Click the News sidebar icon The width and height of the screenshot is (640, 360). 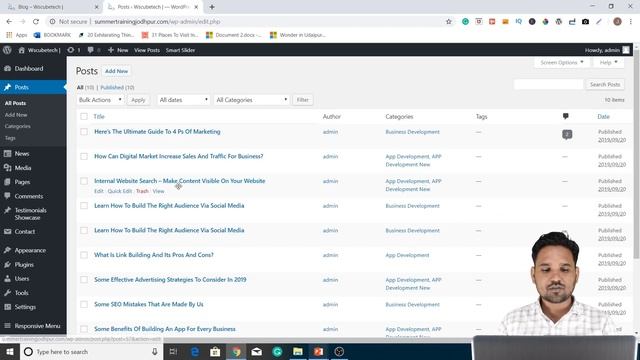7,153
